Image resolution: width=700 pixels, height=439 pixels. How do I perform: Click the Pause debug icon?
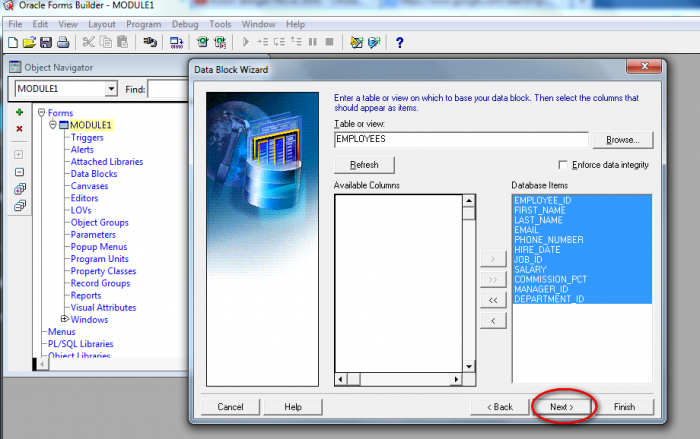click(312, 42)
